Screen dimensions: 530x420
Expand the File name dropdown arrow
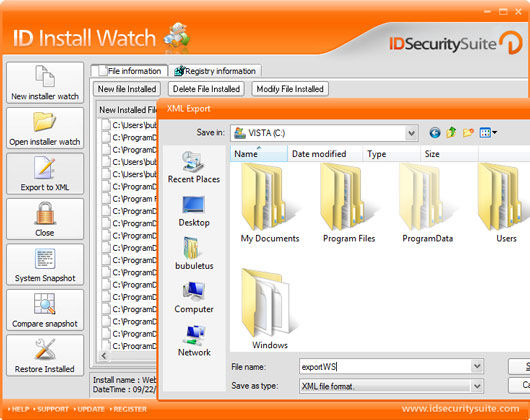click(477, 366)
